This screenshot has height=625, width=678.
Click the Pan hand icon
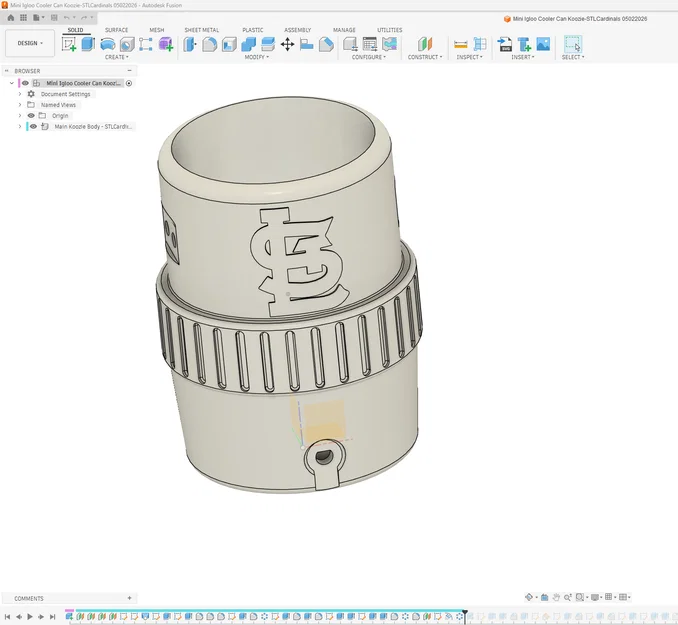[556, 597]
